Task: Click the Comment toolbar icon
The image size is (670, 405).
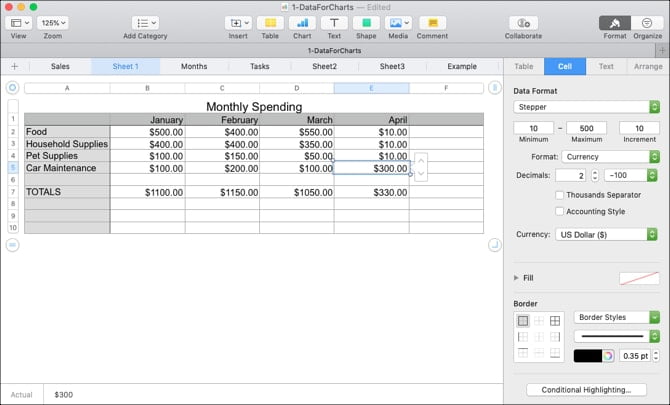Action: (432, 22)
